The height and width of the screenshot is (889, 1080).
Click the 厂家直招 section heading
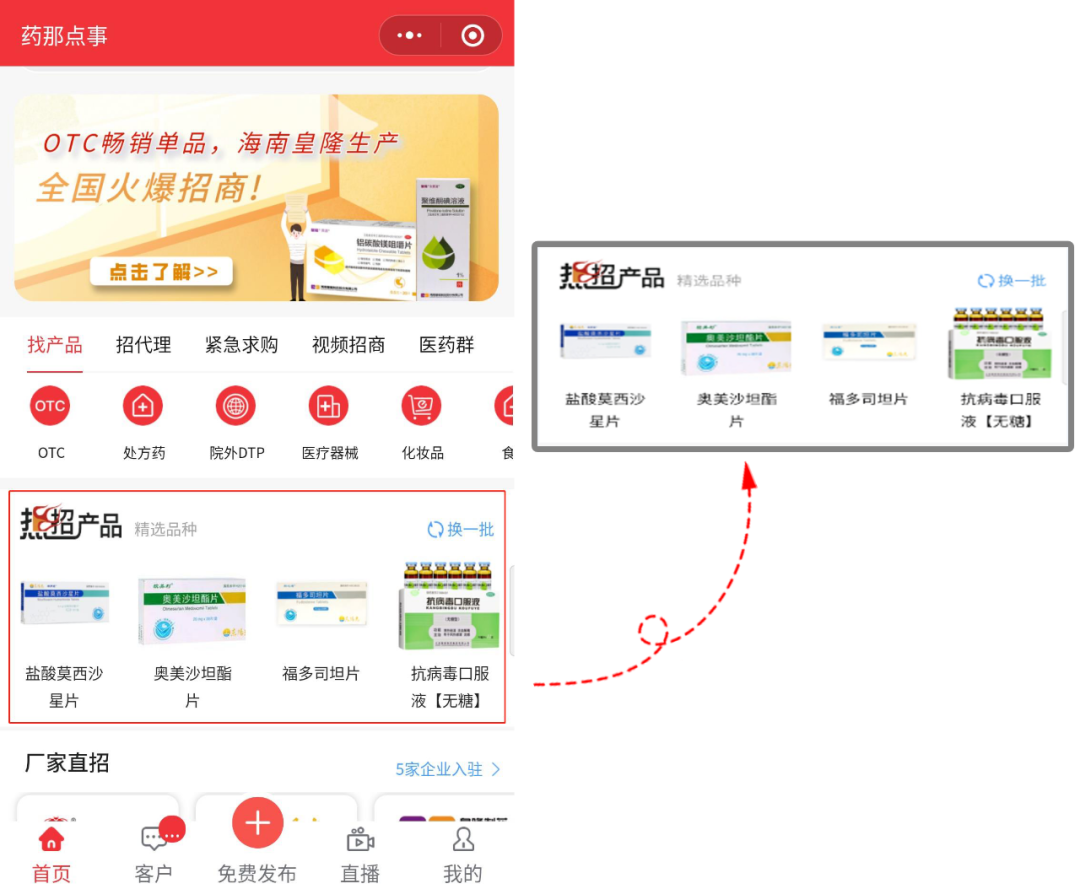(67, 762)
